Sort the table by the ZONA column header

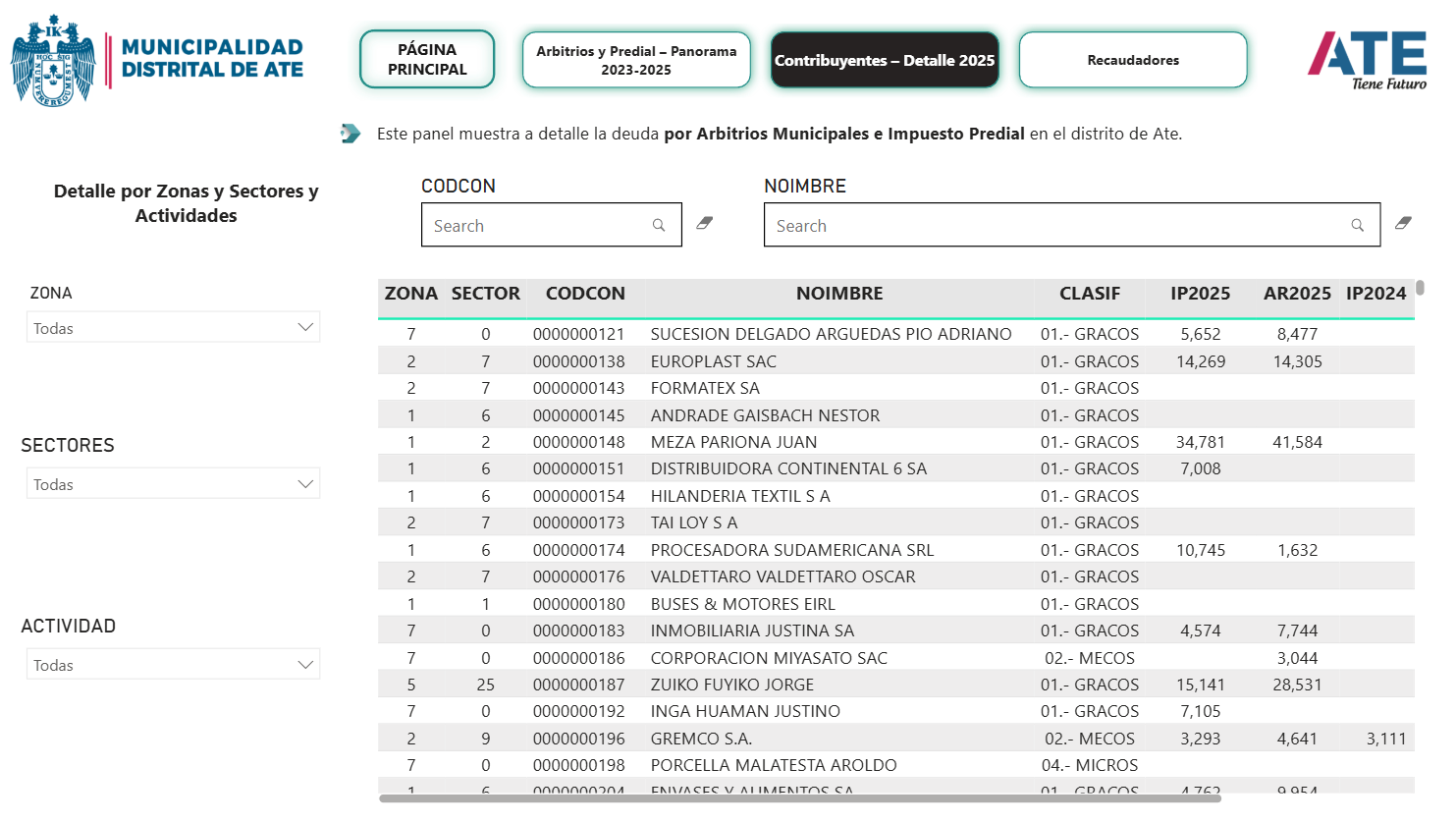[x=411, y=294]
